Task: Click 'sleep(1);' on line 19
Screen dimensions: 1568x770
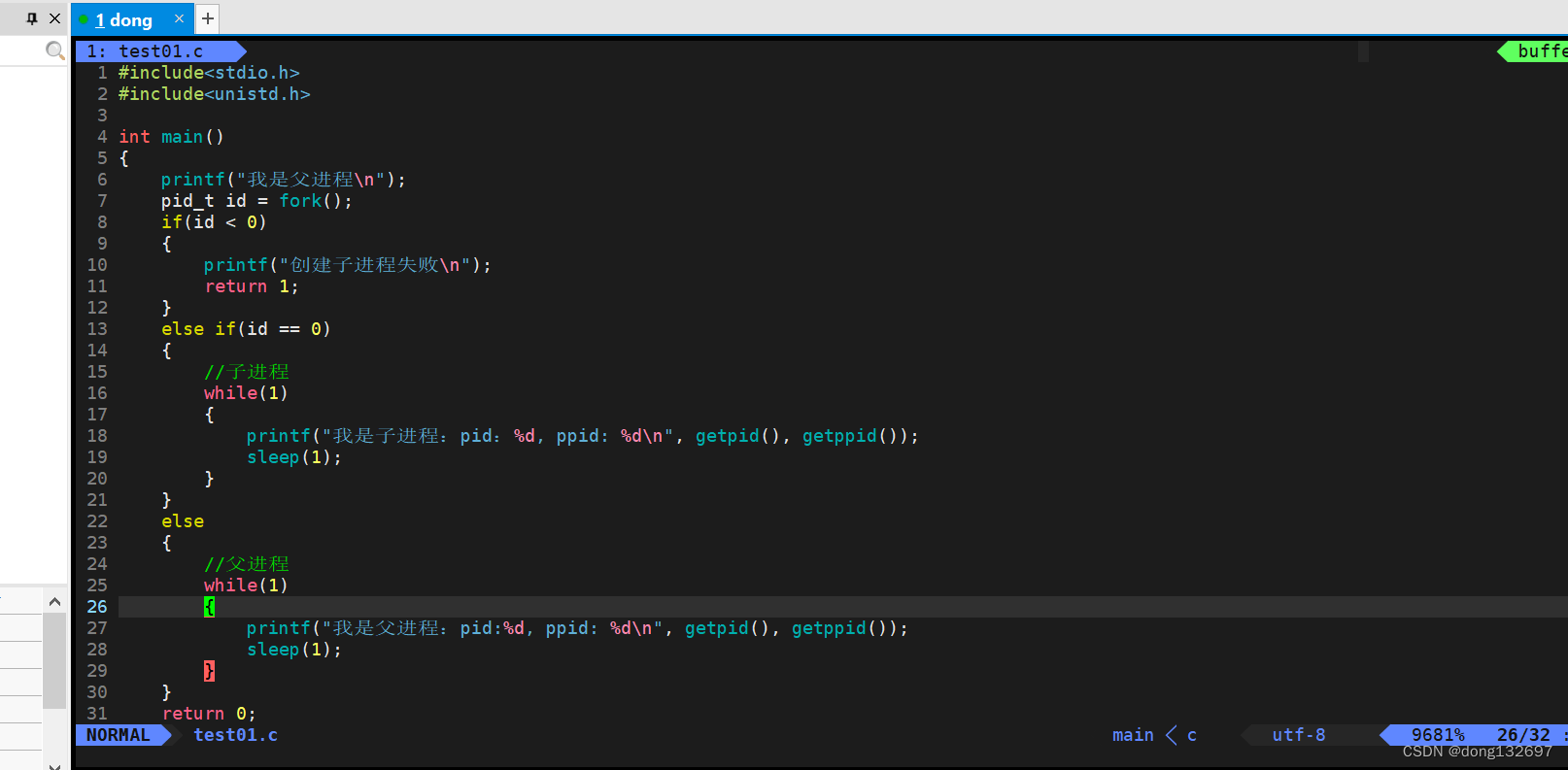Action: coord(294,457)
